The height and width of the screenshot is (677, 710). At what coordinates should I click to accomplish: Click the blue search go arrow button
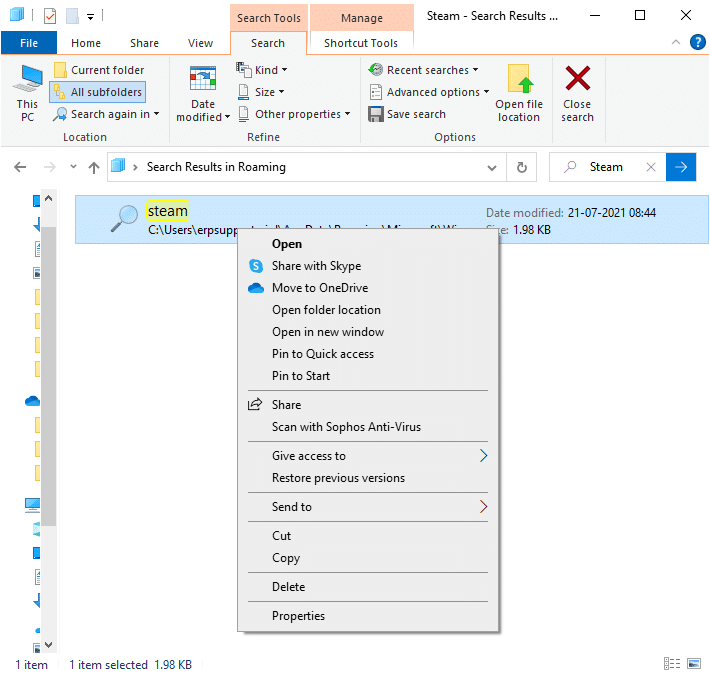(682, 167)
